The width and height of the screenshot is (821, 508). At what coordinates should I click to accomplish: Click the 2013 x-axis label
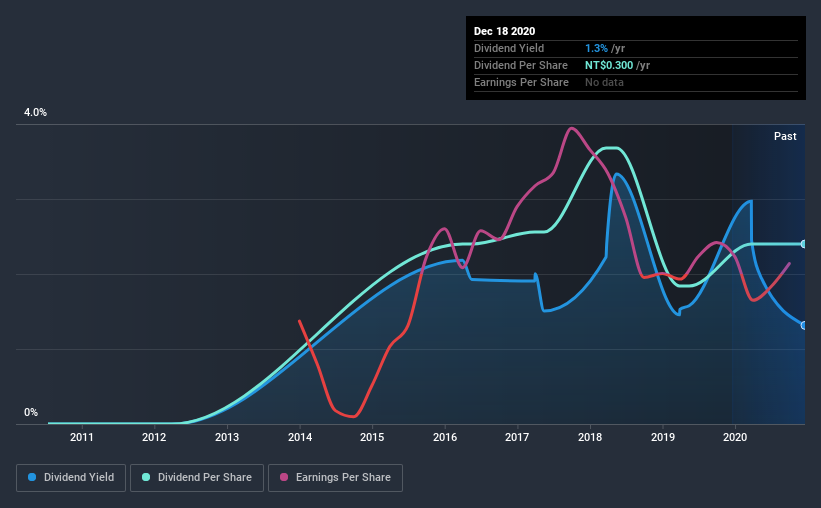click(227, 437)
